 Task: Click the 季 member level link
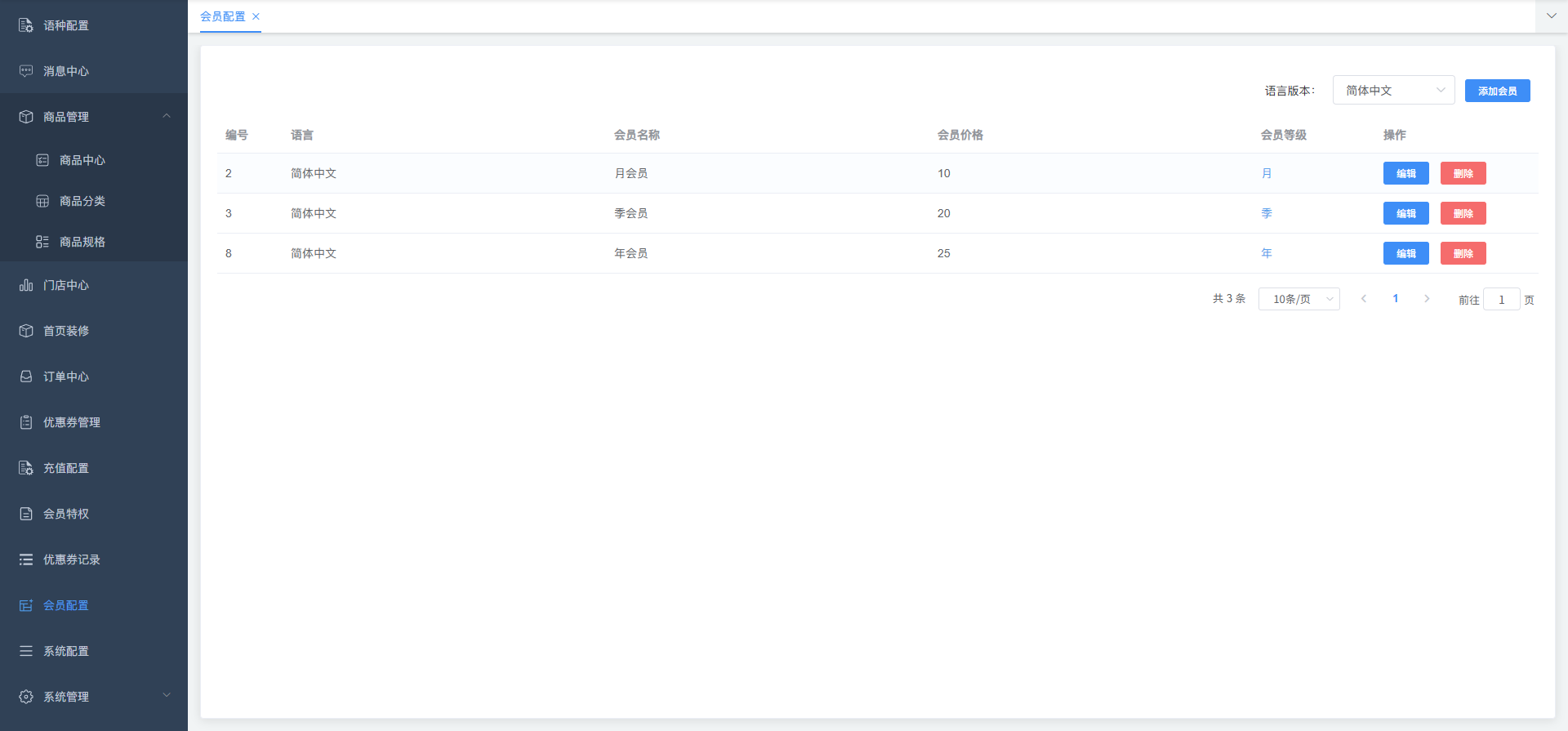(x=1267, y=213)
